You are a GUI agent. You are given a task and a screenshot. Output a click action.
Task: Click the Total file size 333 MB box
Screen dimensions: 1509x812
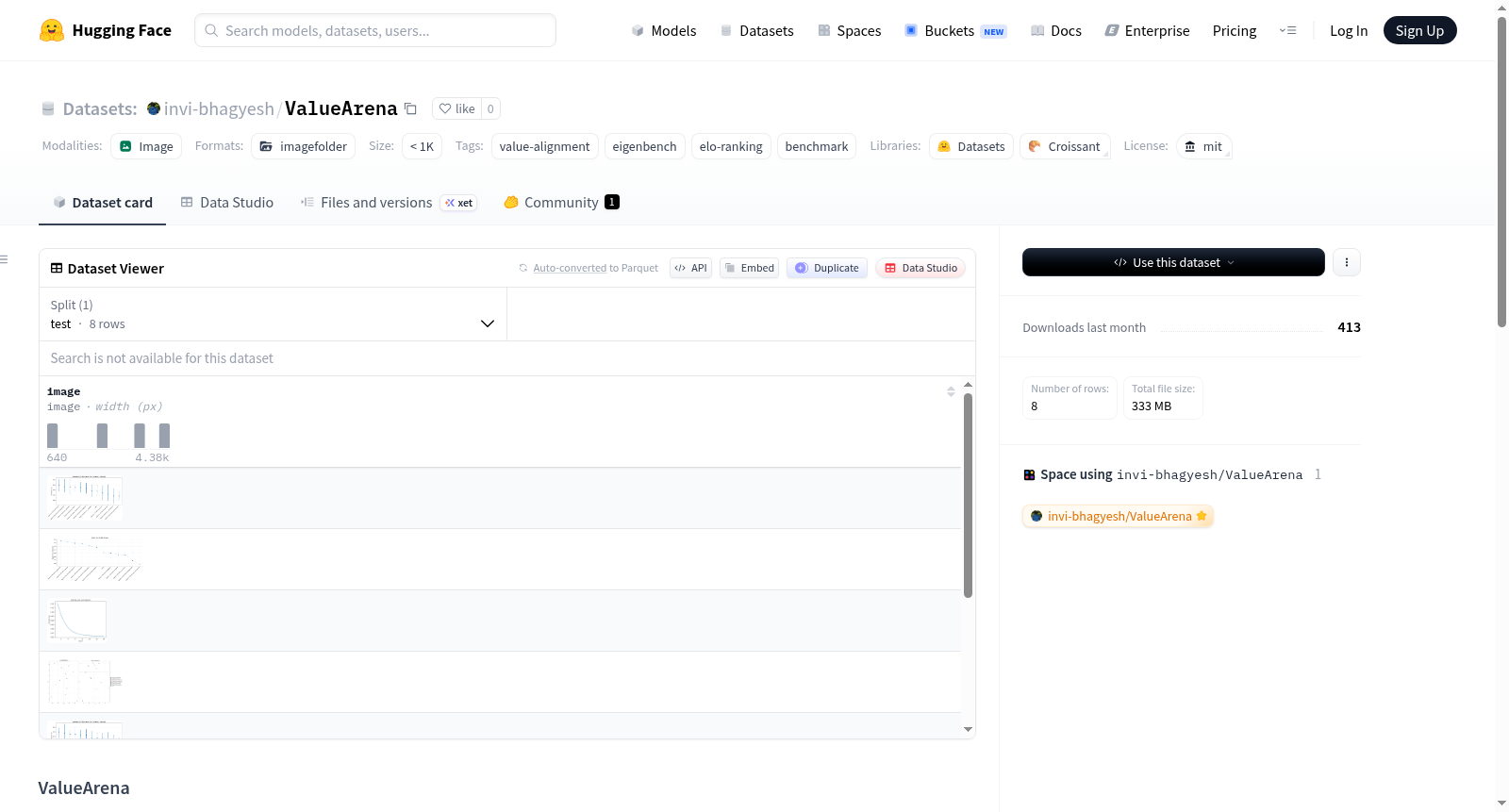click(x=1163, y=397)
